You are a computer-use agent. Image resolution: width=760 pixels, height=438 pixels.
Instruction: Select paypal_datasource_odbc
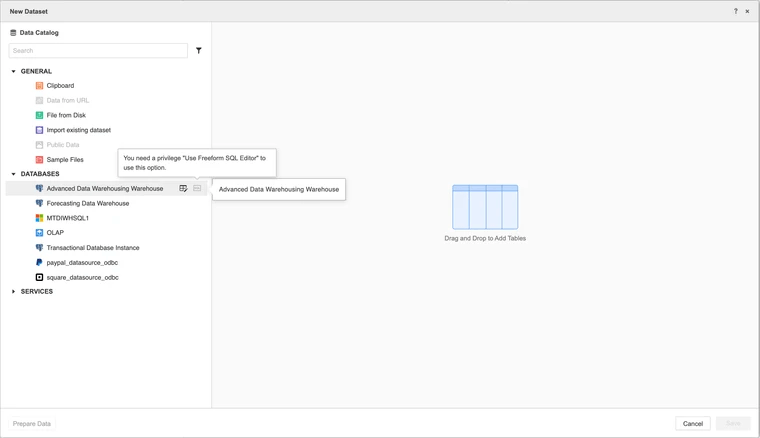point(82,263)
